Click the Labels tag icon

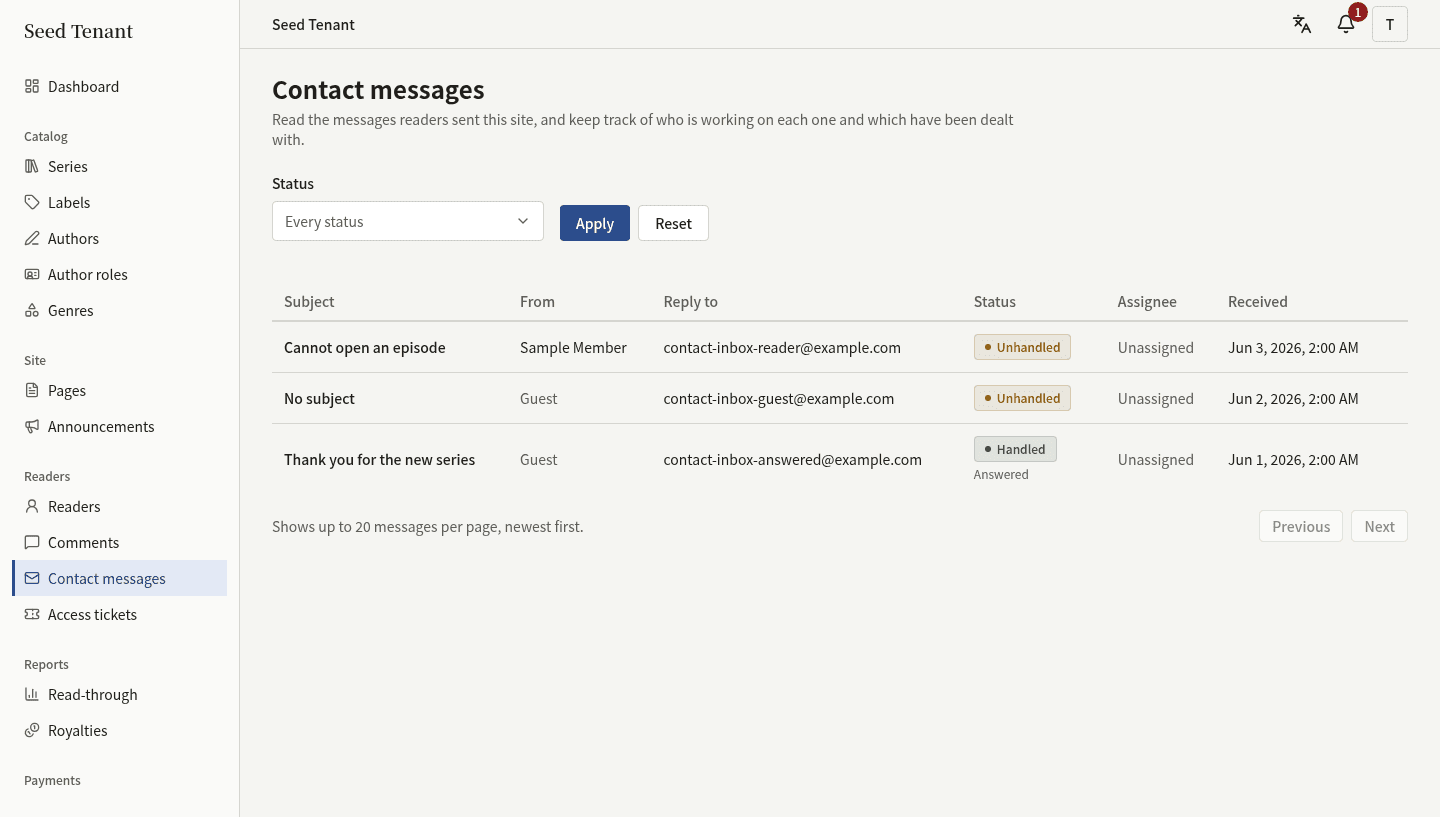click(x=32, y=202)
